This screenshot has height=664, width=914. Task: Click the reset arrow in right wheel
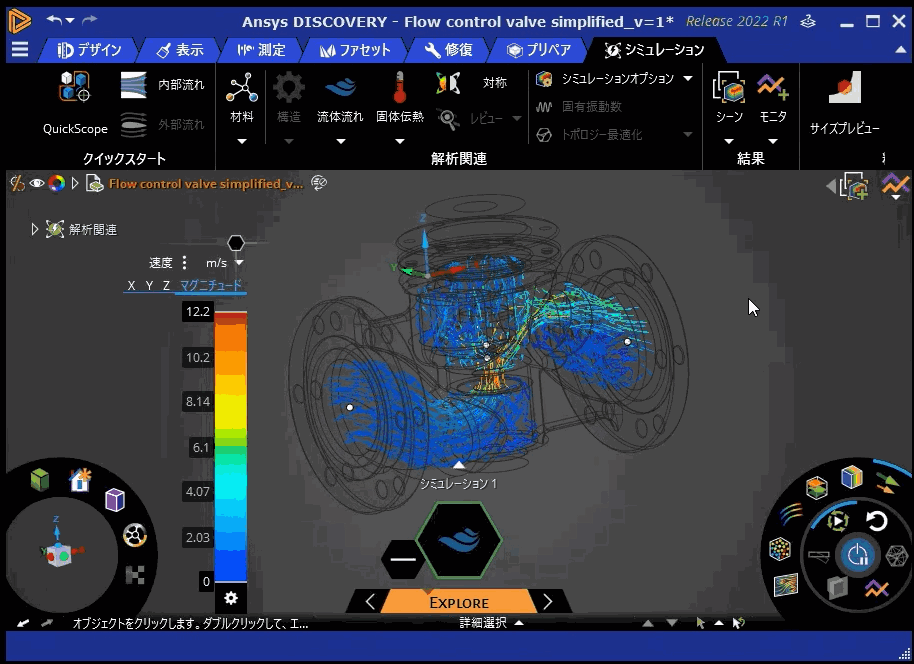[876, 521]
